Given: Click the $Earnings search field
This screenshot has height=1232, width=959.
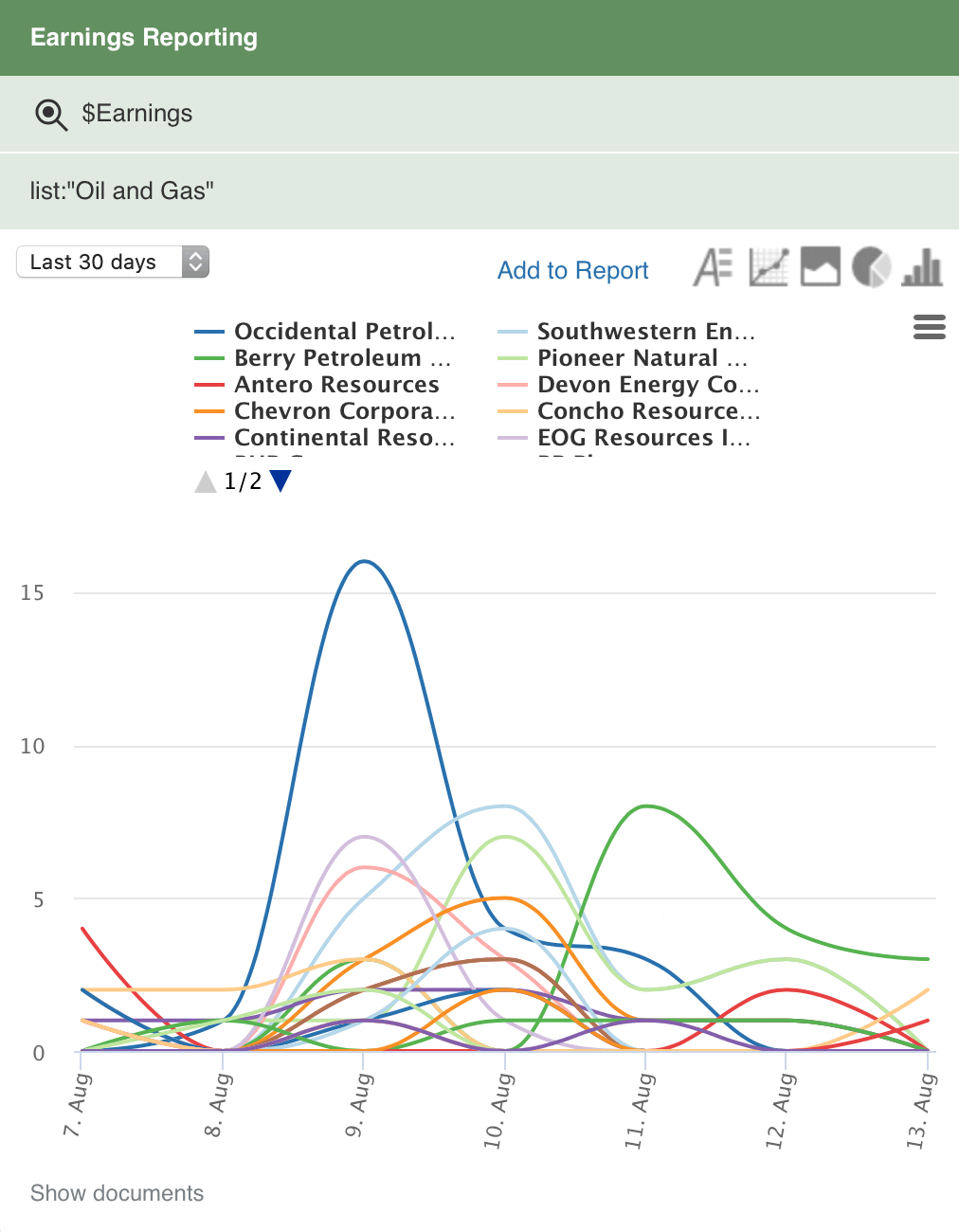Looking at the screenshot, I should 479,114.
